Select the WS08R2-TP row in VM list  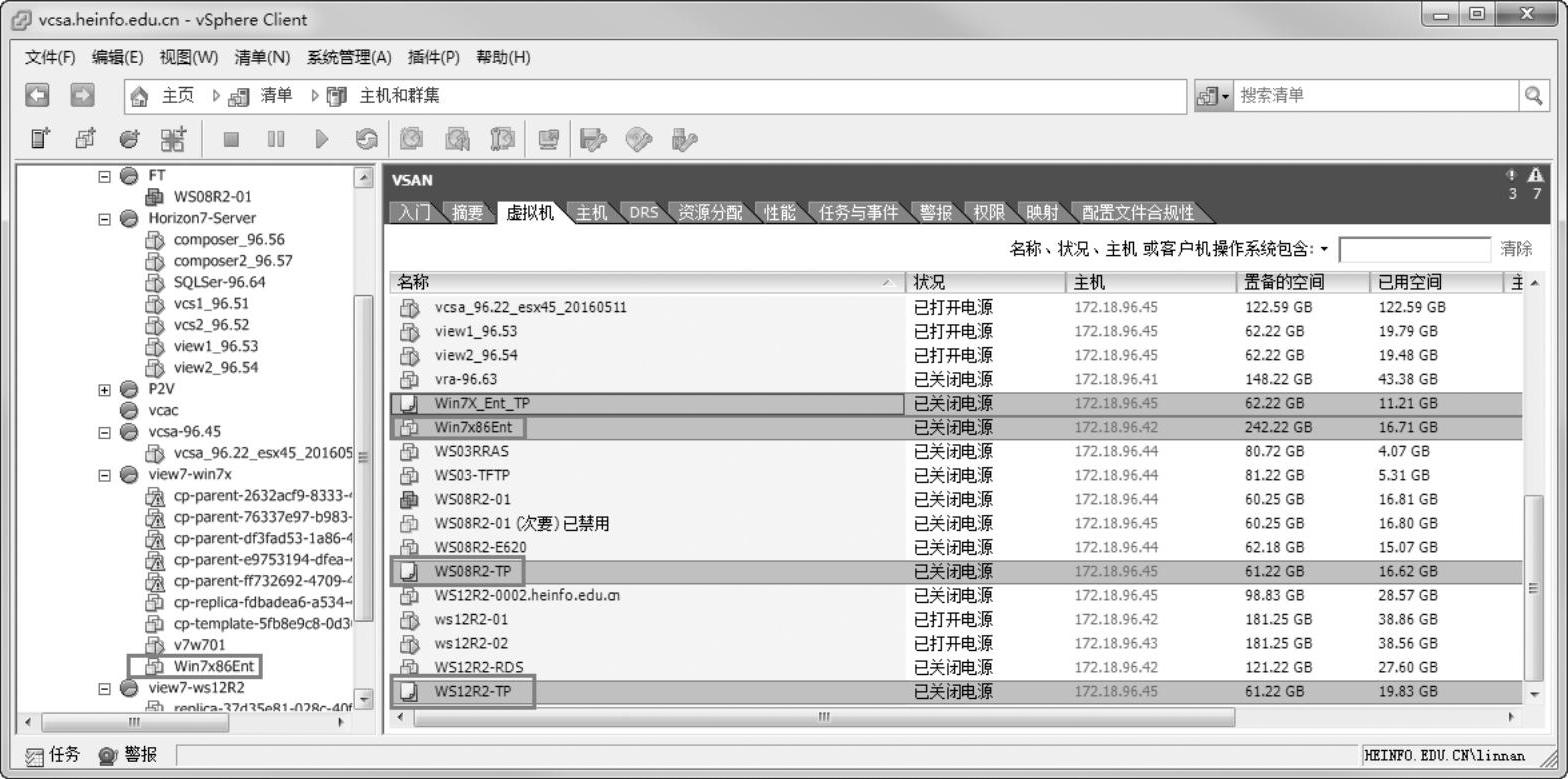[x=955, y=572]
